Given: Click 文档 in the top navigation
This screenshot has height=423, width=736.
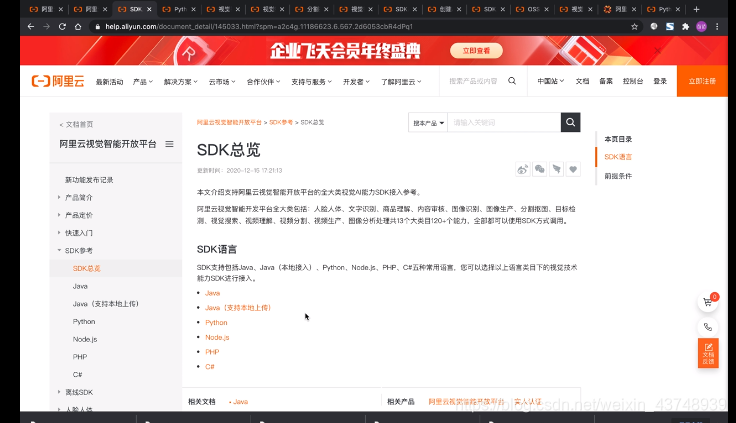Looking at the screenshot, I should coord(582,81).
